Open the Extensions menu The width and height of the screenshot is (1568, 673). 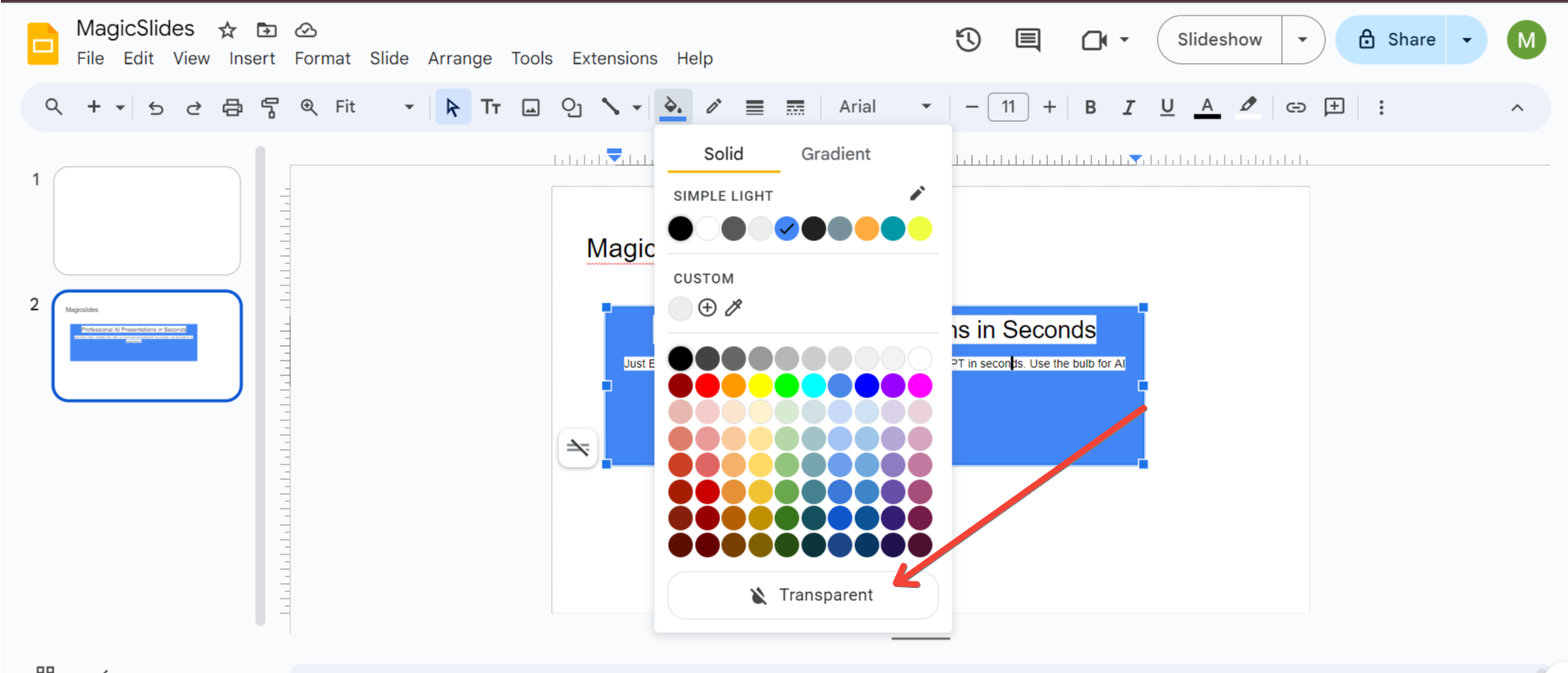(614, 58)
